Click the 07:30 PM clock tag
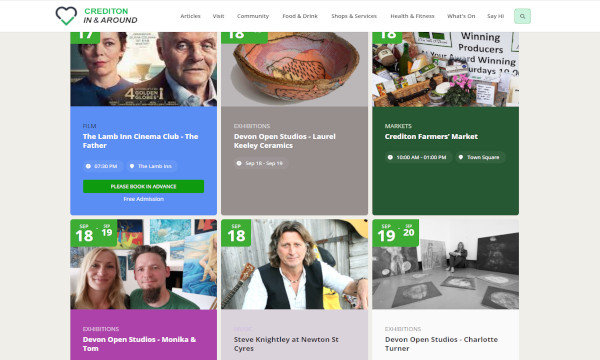Image resolution: width=600 pixels, height=360 pixels. tap(102, 166)
